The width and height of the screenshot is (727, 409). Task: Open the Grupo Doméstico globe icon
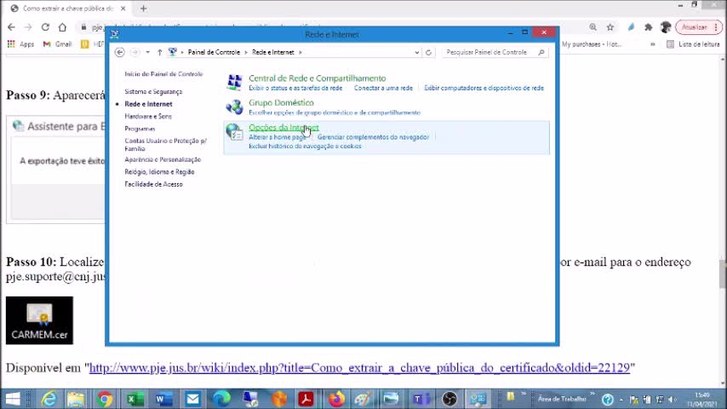234,107
